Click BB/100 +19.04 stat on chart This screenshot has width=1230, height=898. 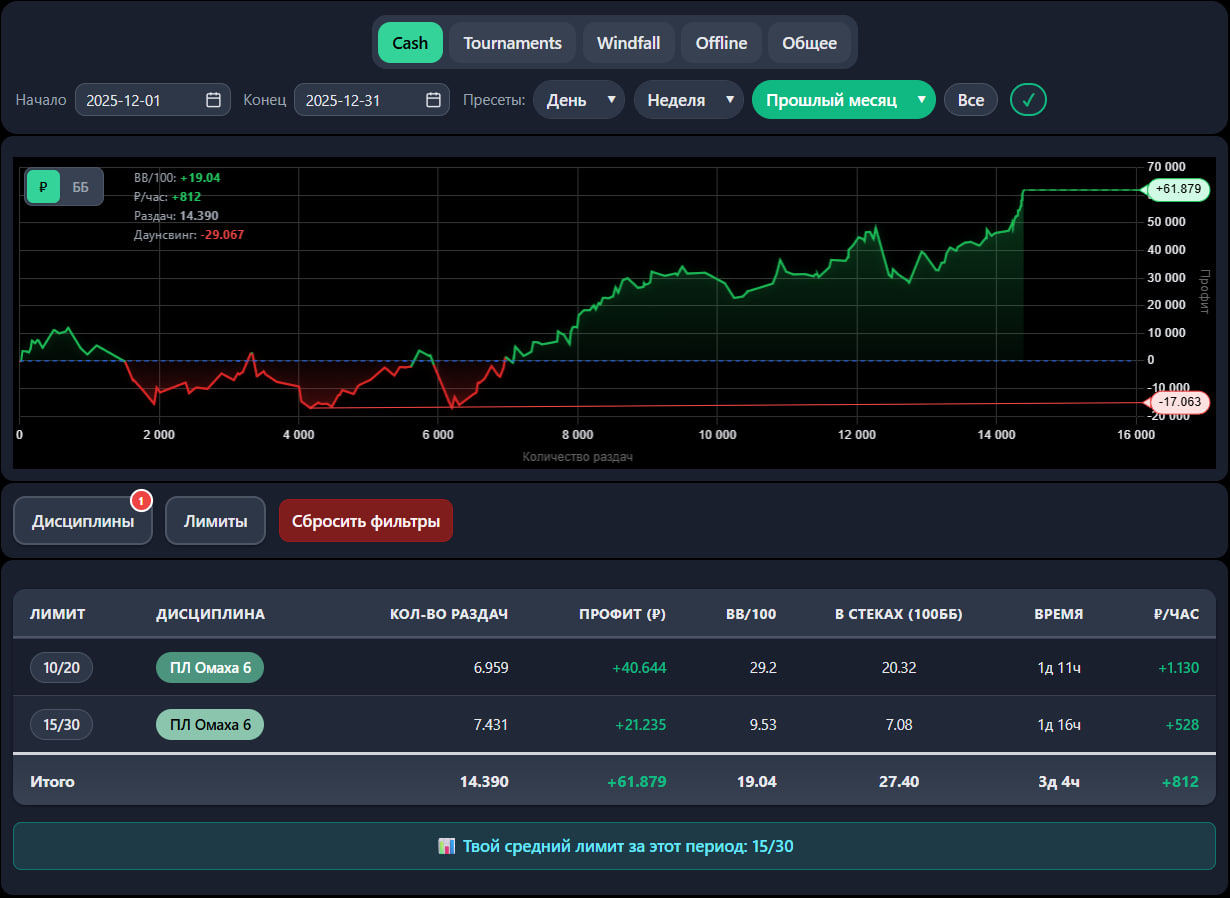tap(177, 177)
